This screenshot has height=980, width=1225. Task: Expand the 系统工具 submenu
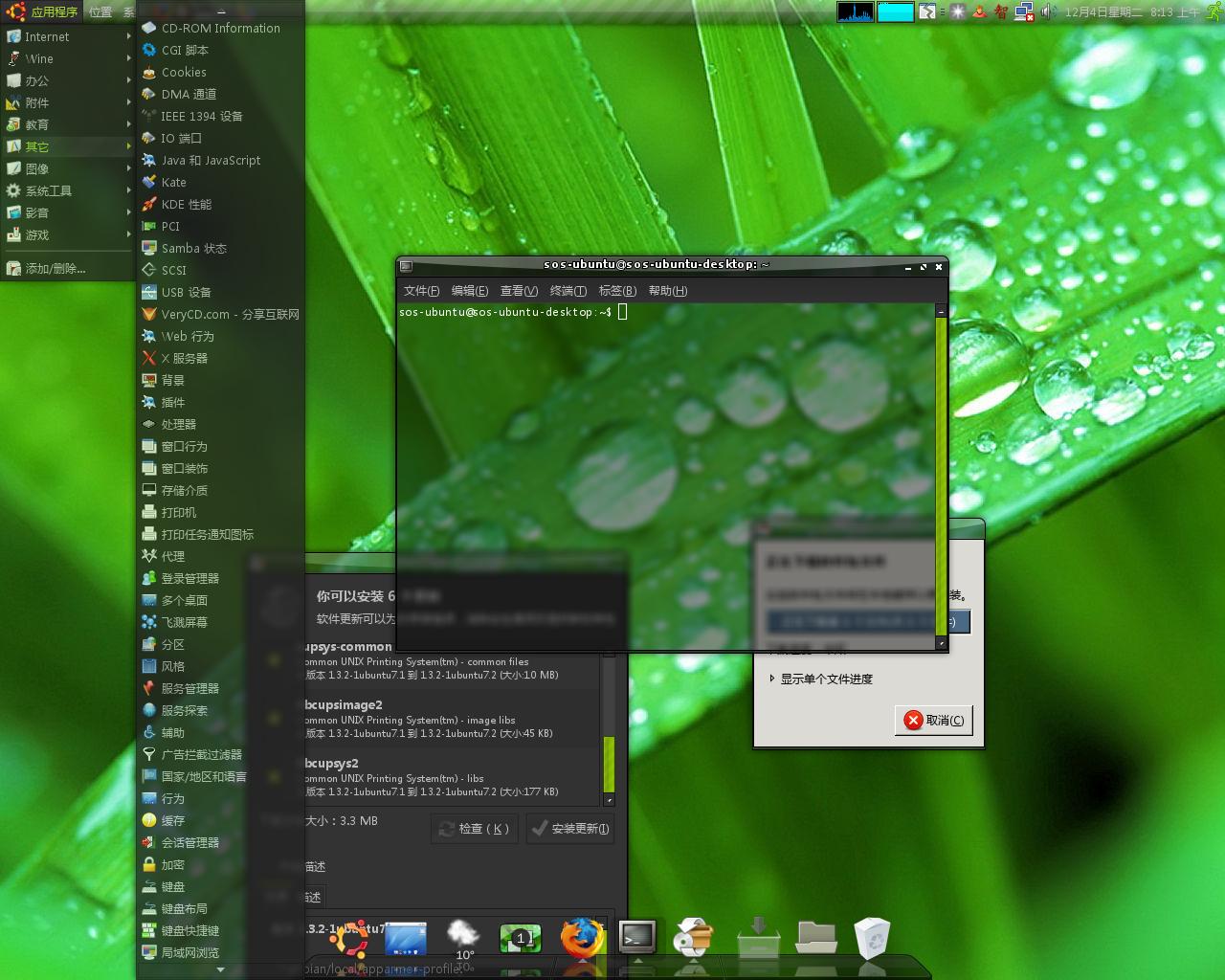tap(68, 190)
